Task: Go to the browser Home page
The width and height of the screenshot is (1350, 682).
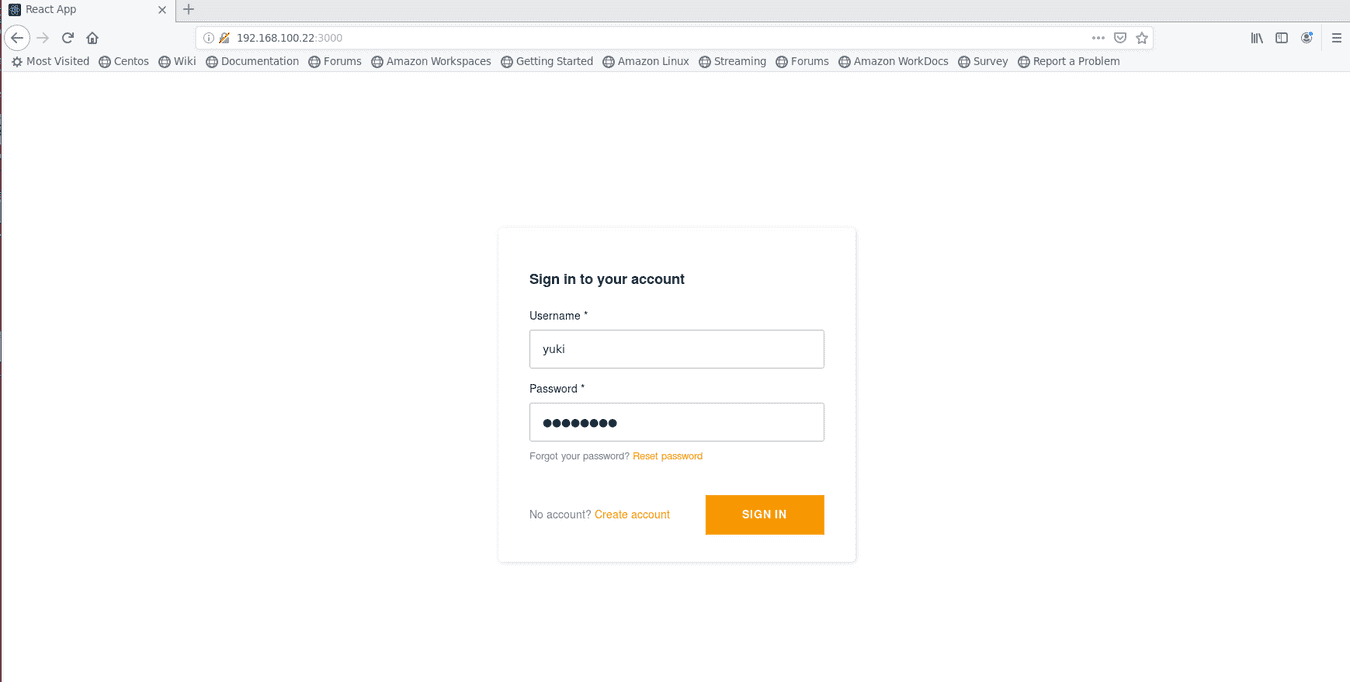Action: (92, 38)
